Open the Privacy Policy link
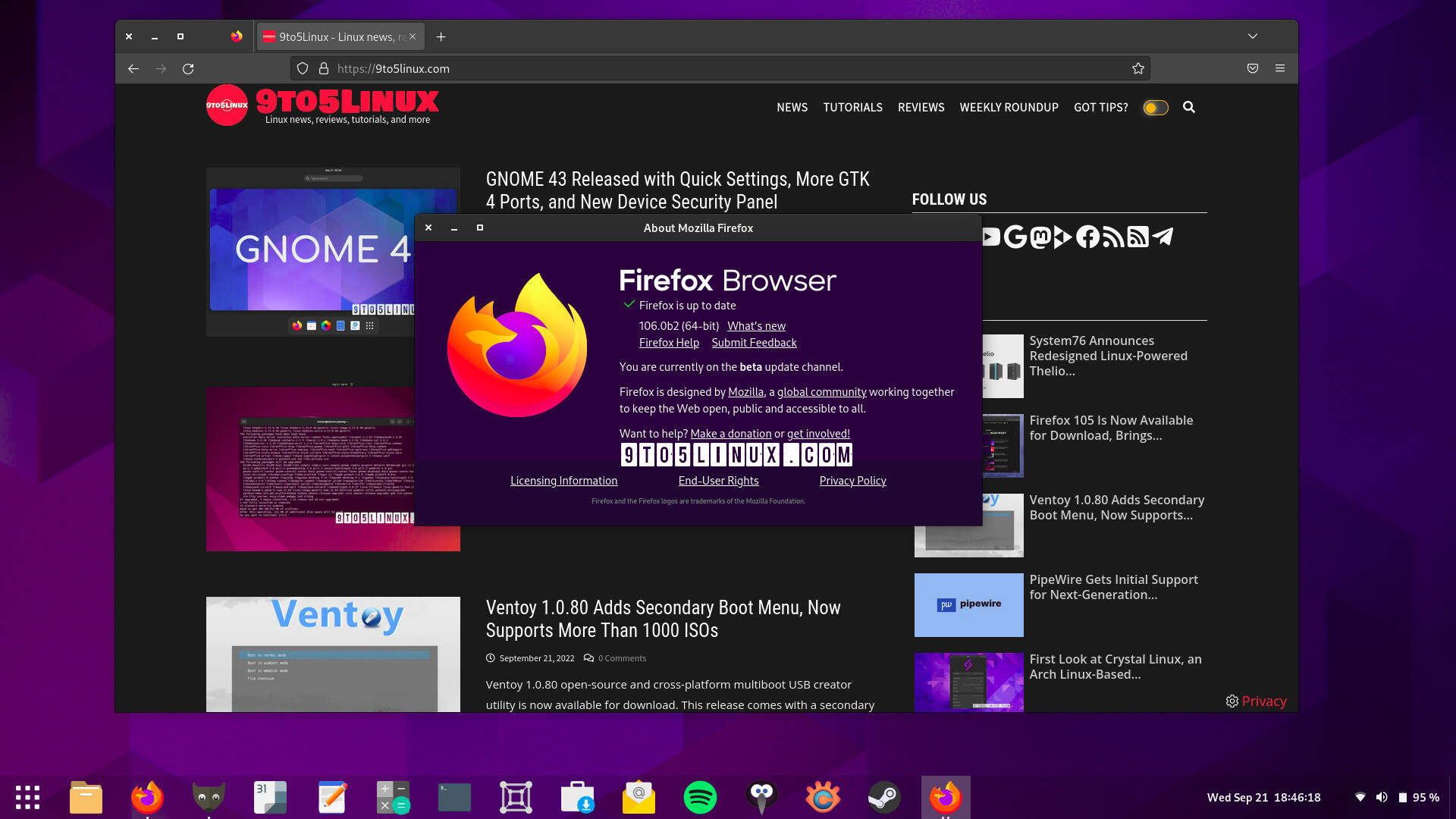This screenshot has height=819, width=1456. 852,481
